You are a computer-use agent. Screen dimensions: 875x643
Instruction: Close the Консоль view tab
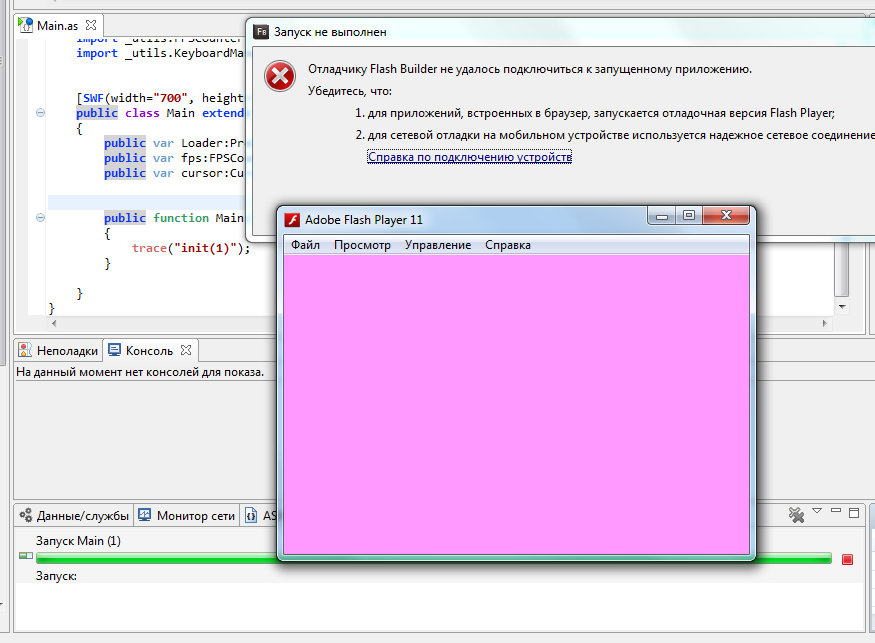(x=186, y=350)
